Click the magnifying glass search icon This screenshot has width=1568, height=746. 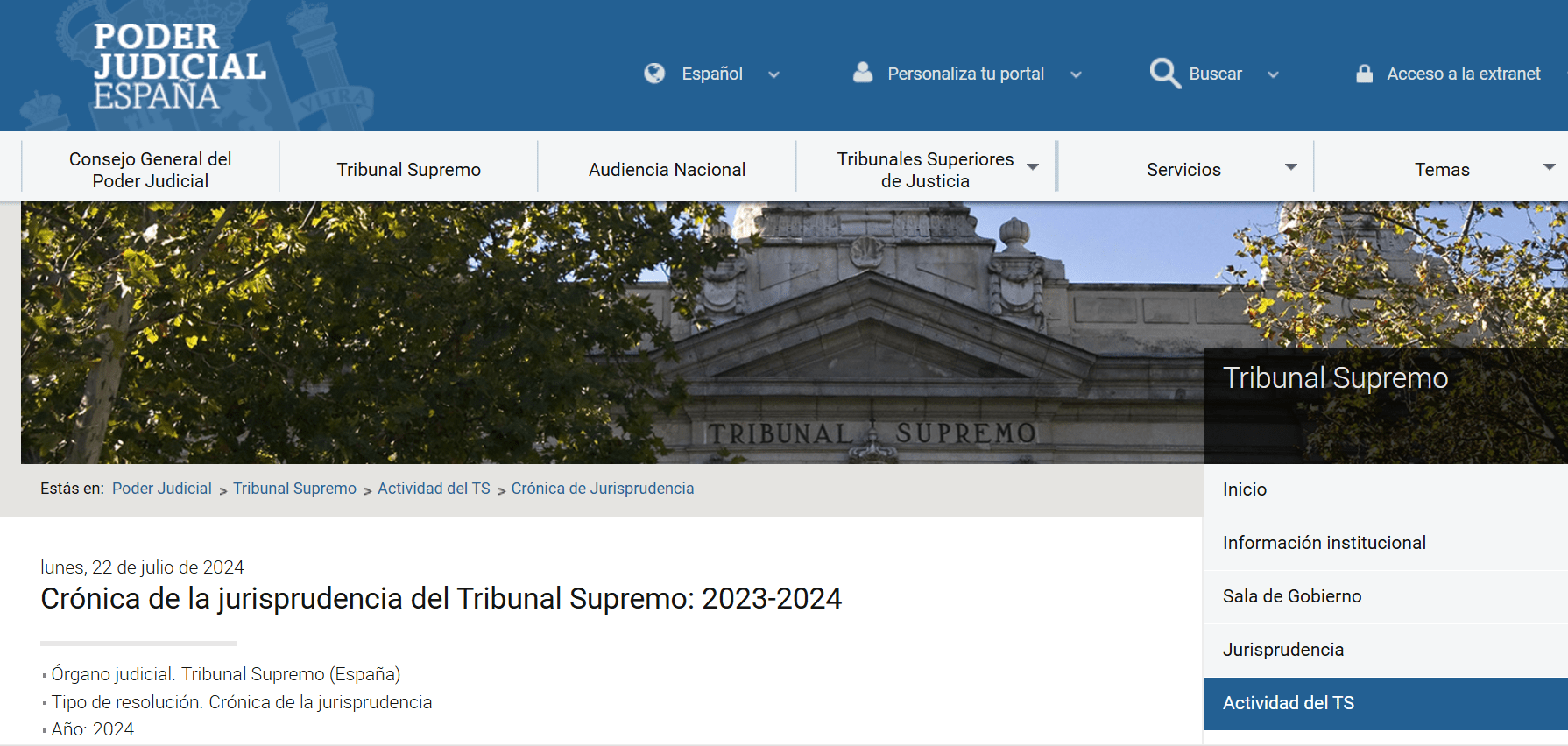coord(1165,74)
